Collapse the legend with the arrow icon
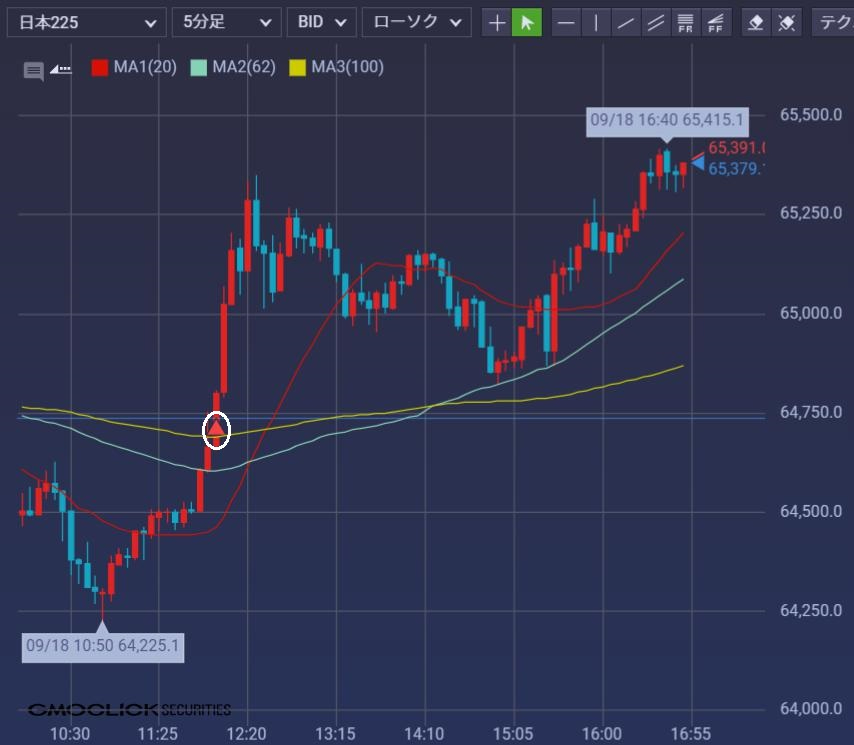The image size is (854, 745). pyautogui.click(x=60, y=69)
